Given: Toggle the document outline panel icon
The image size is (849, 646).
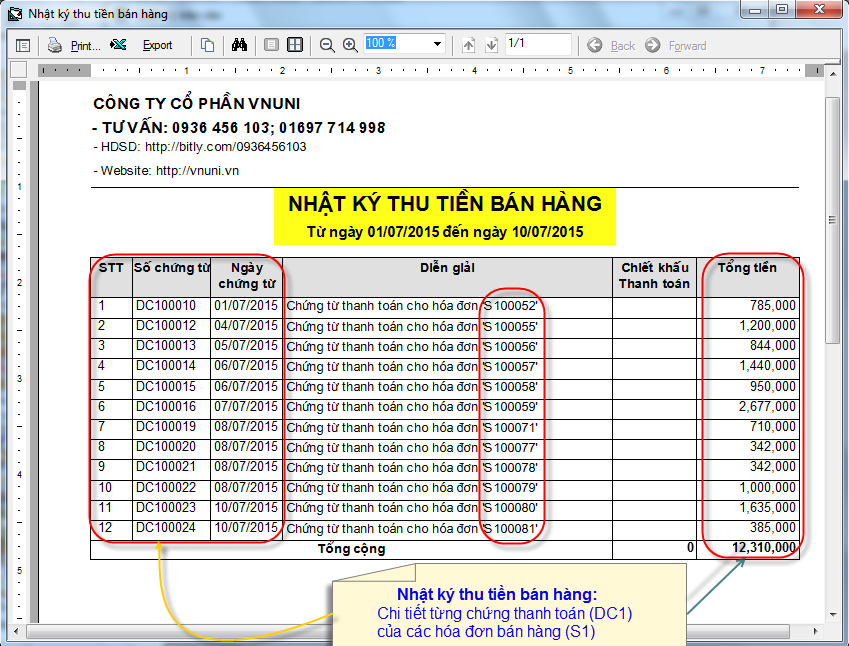Looking at the screenshot, I should click(x=23, y=45).
